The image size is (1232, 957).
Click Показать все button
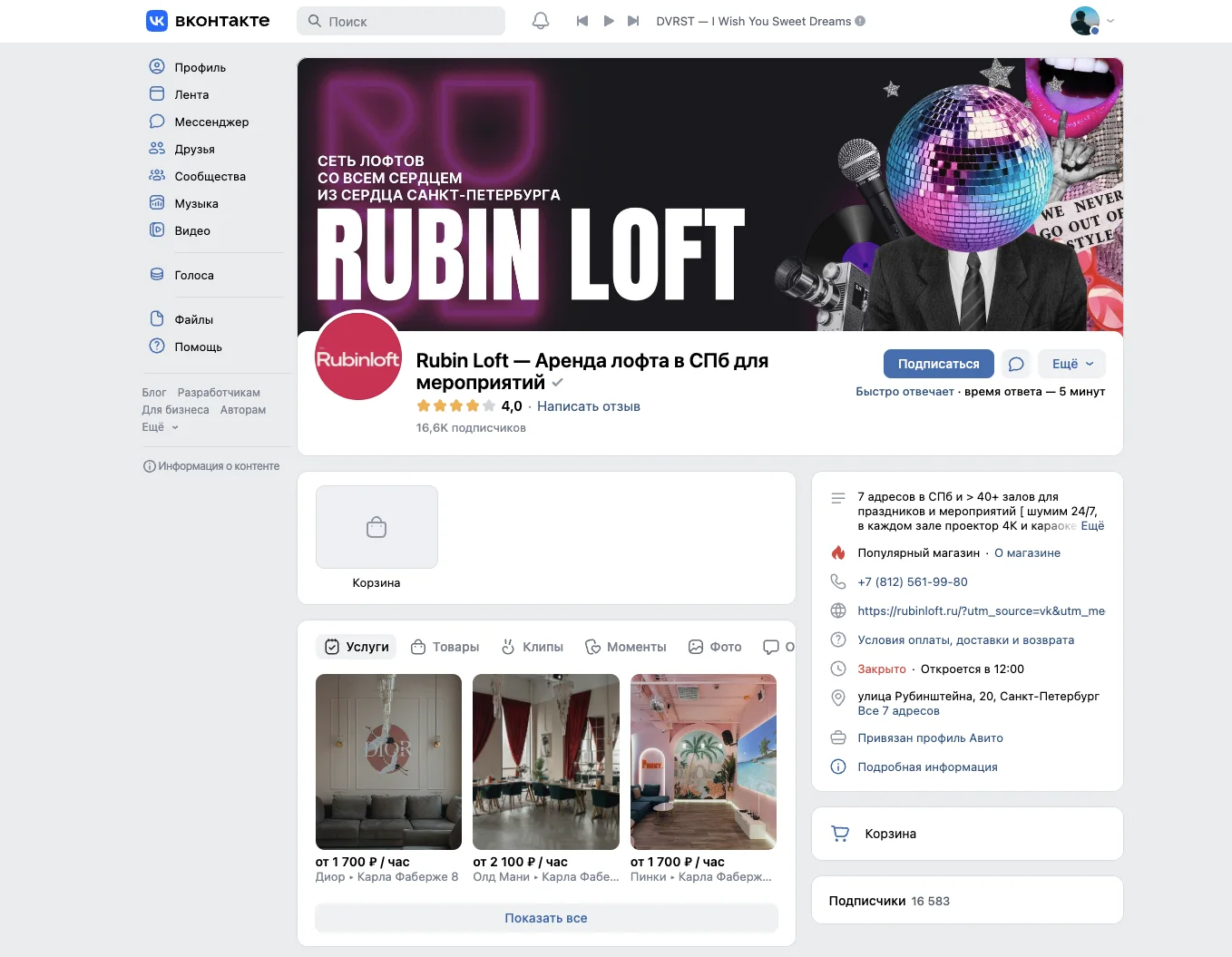[x=546, y=918]
